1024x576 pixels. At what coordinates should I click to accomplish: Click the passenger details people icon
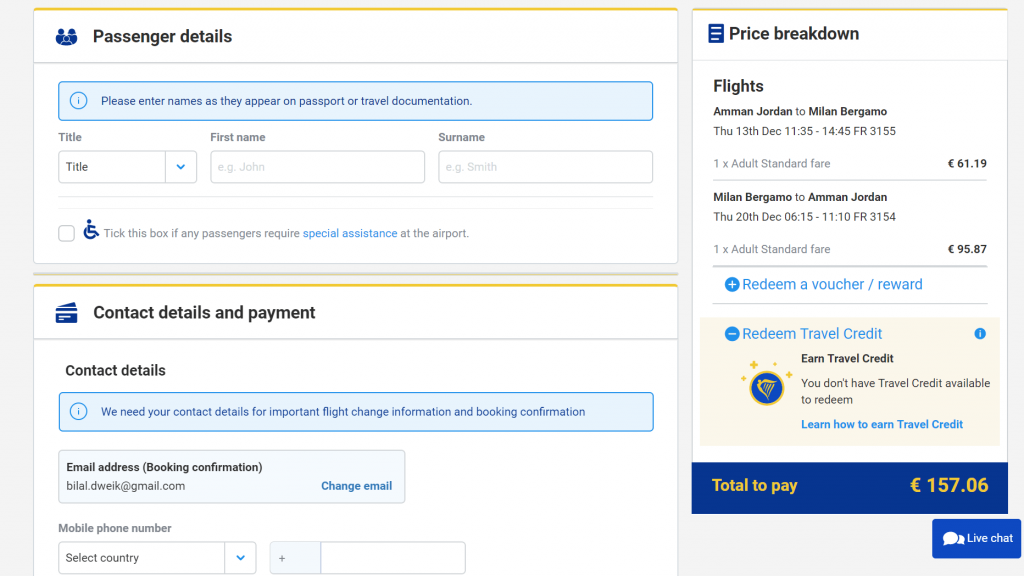(x=67, y=37)
